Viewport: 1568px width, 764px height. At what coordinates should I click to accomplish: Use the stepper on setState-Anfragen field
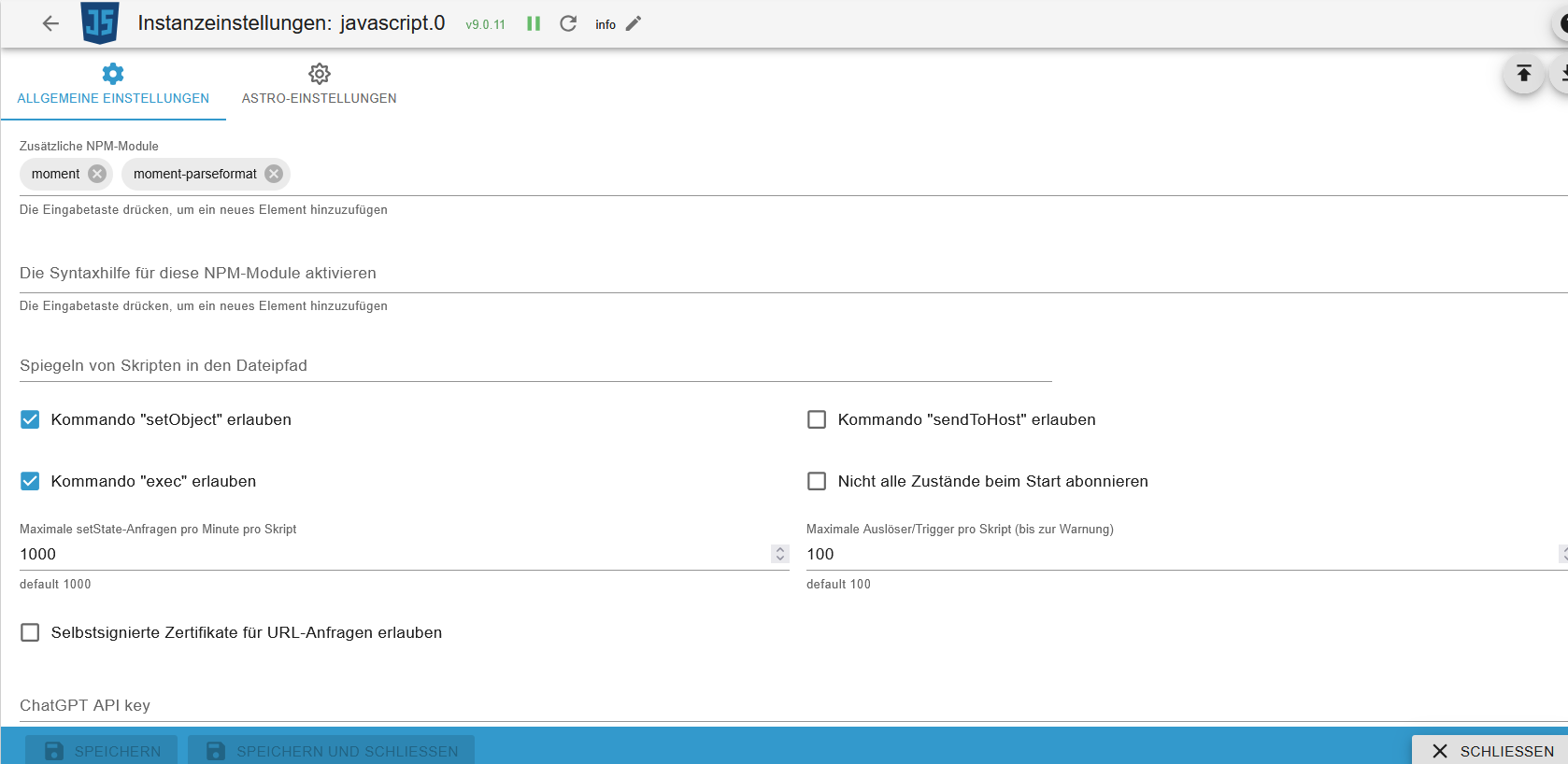[x=780, y=554]
